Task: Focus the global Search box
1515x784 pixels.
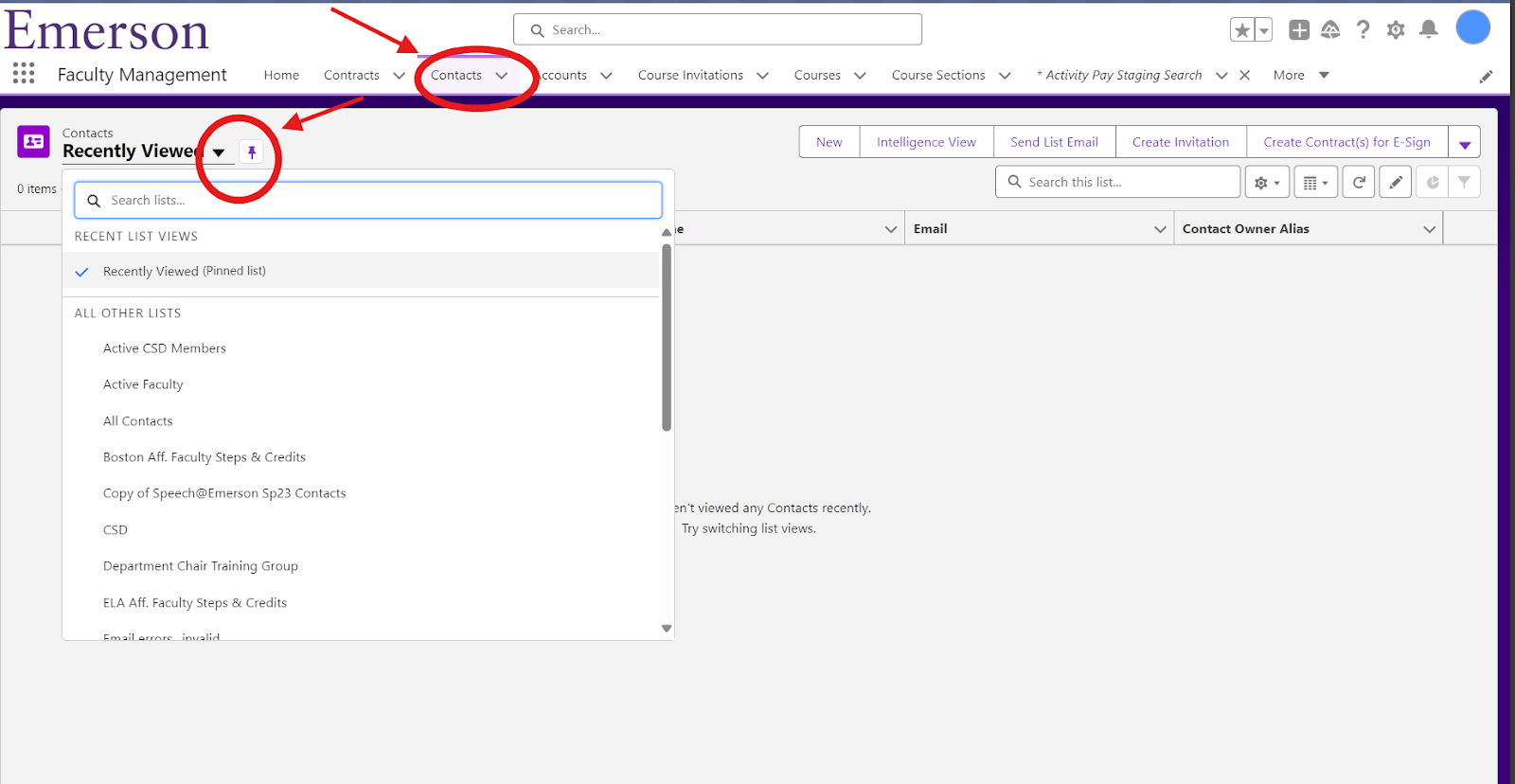Action: pyautogui.click(x=718, y=29)
